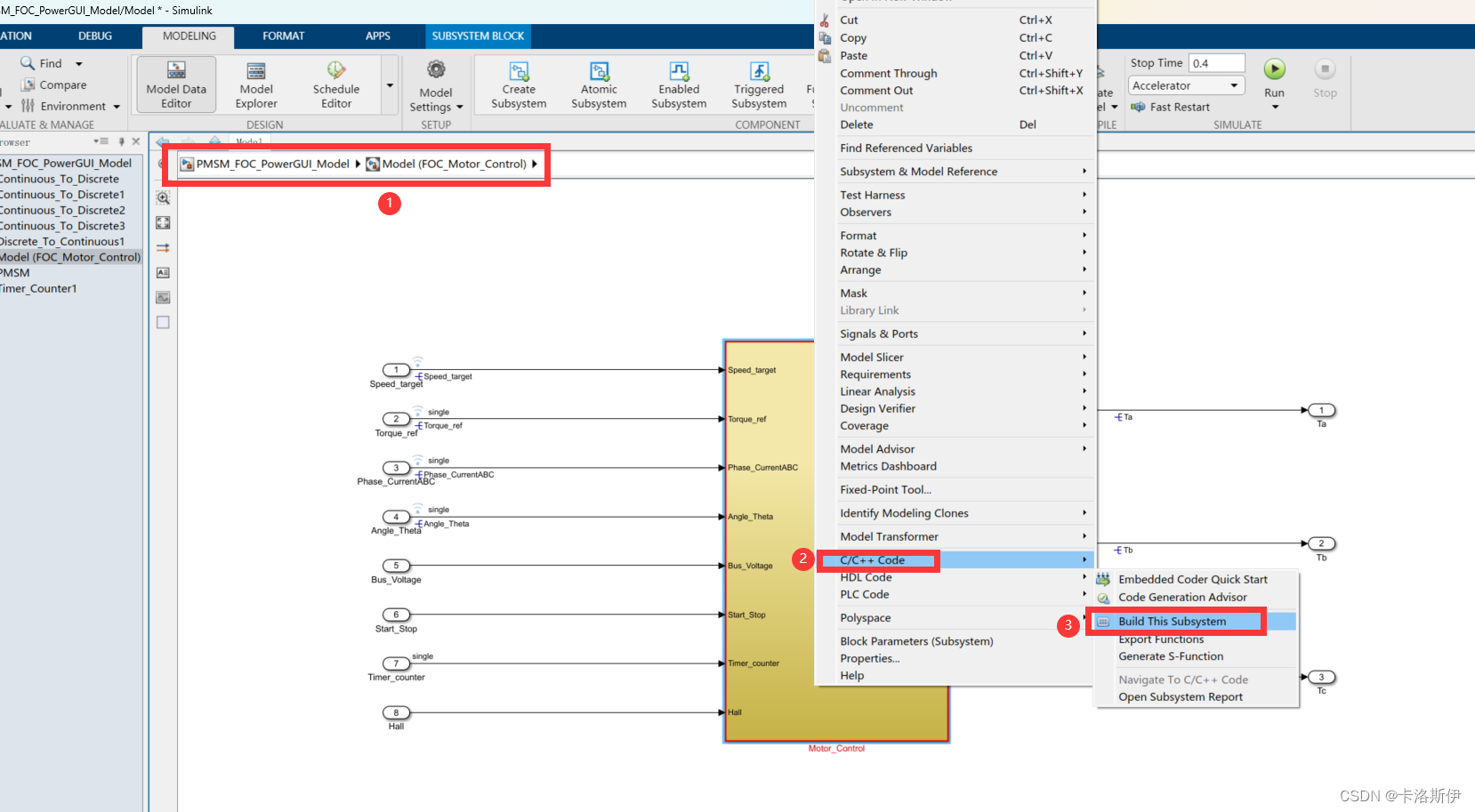Expand breadcrumb arrow after Model (FOC_Motor_Control)
The height and width of the screenshot is (812, 1475).
pos(534,164)
